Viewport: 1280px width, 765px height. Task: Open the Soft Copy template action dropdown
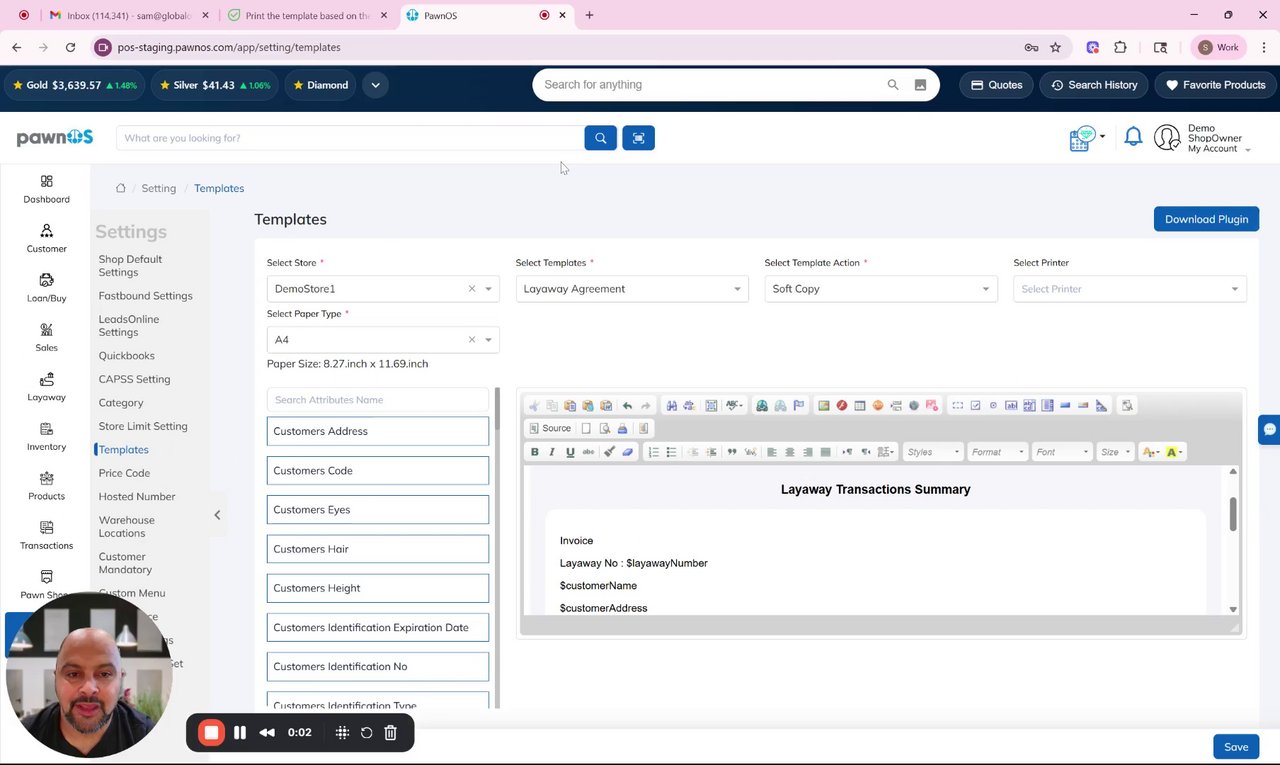click(881, 289)
